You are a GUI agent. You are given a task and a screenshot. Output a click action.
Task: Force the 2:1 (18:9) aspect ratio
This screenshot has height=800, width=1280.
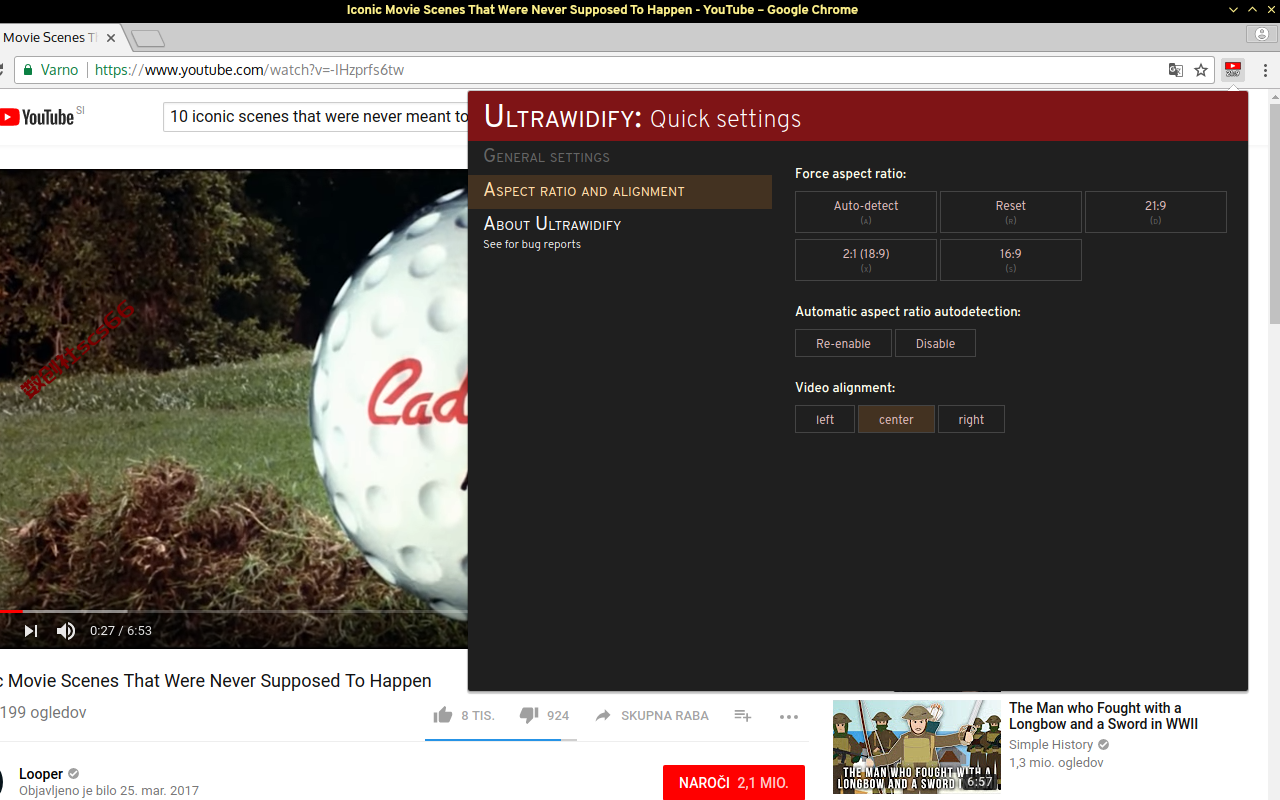click(x=866, y=260)
